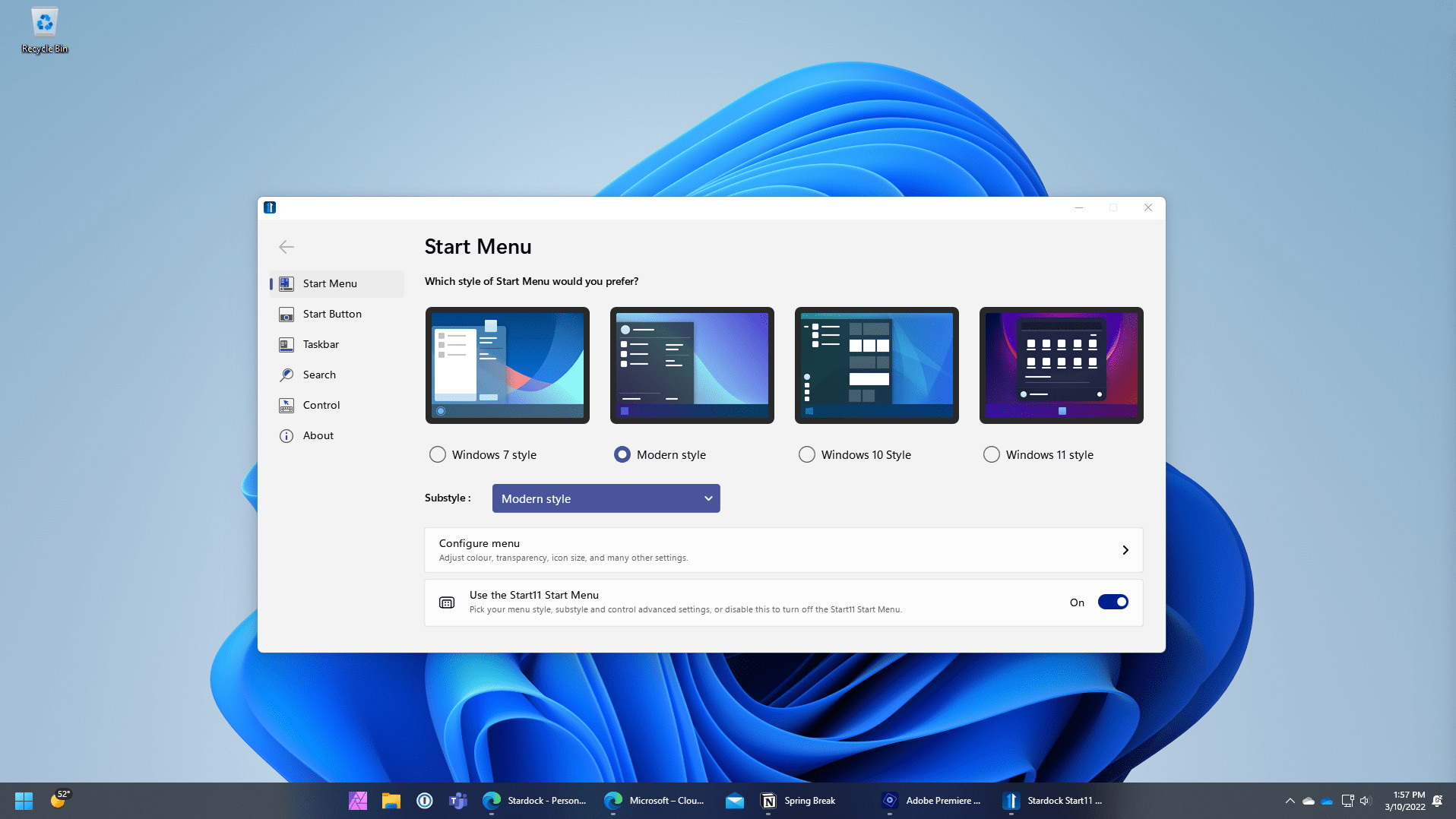Open the Control settings section
This screenshot has width=1456, height=819.
(321, 405)
